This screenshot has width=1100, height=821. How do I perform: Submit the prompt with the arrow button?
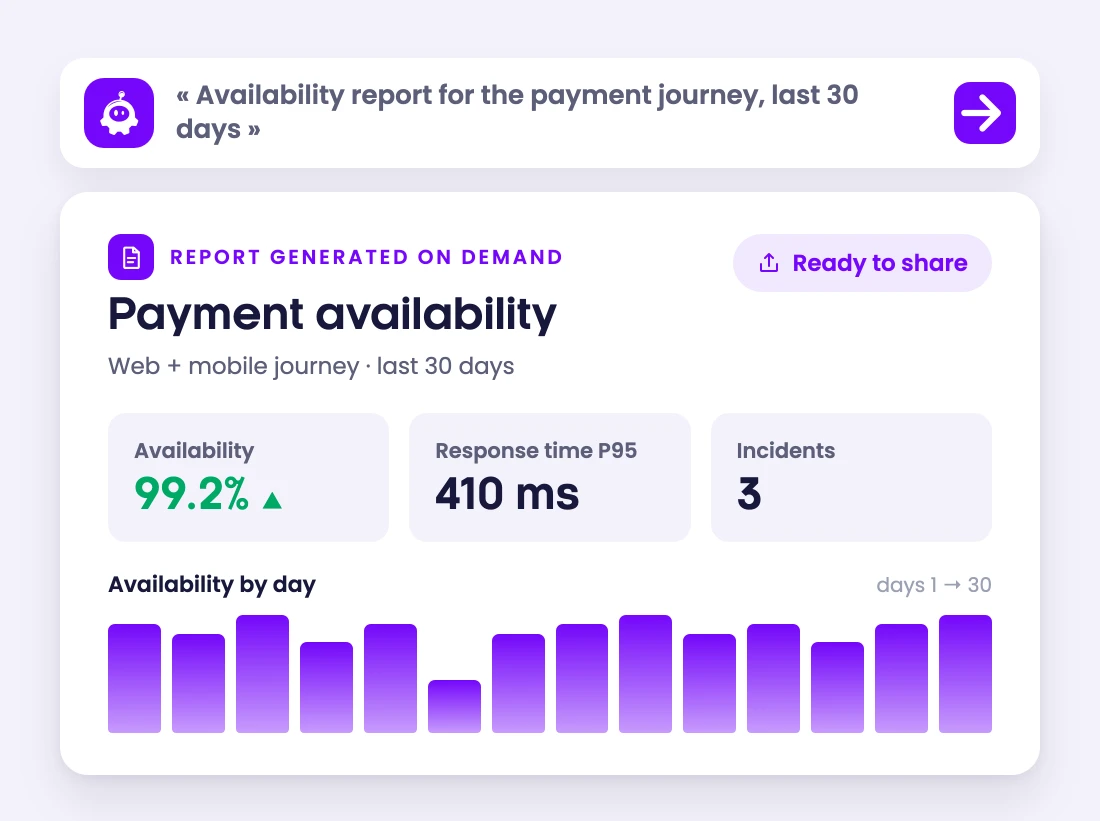click(984, 113)
